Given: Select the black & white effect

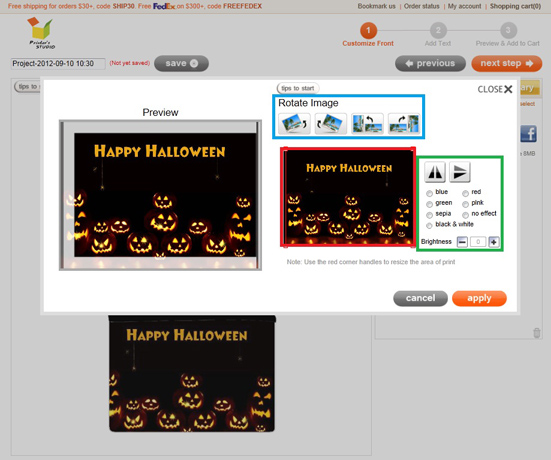Looking at the screenshot, I should tap(429, 226).
